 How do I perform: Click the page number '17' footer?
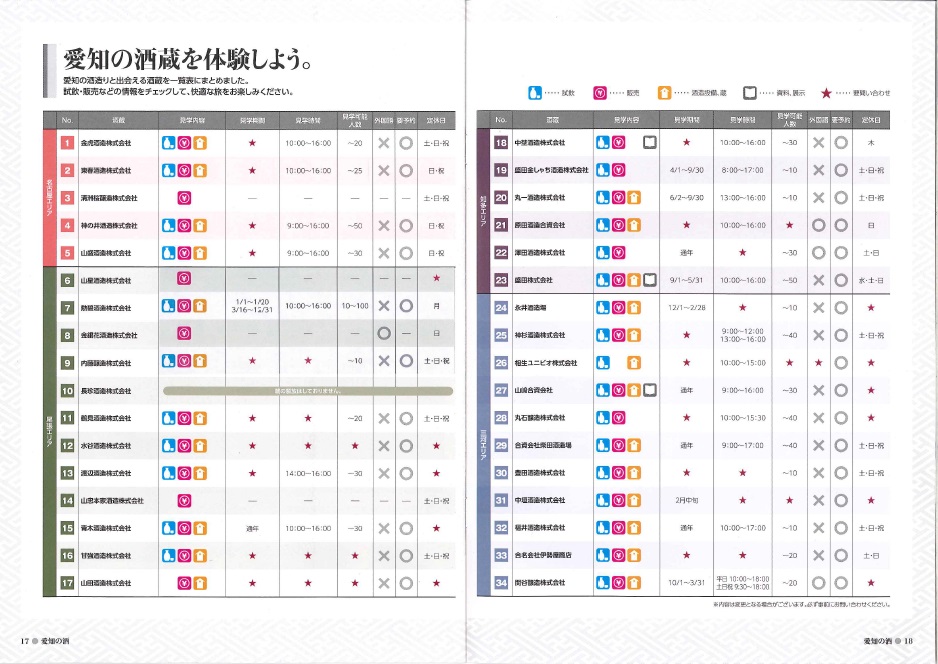point(25,641)
